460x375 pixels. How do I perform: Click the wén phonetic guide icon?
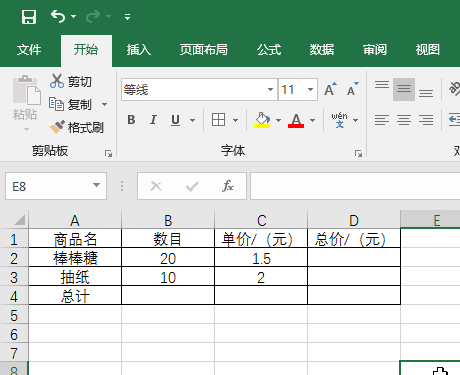click(339, 120)
